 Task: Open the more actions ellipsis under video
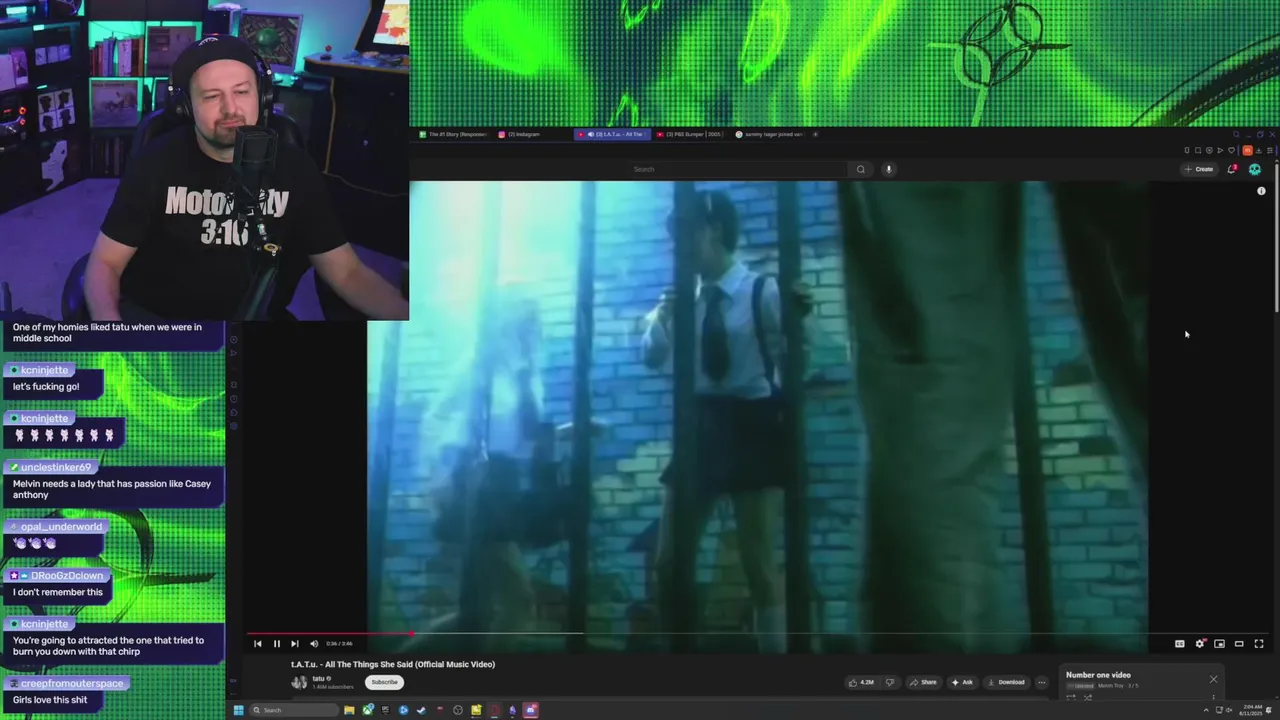tap(1042, 682)
